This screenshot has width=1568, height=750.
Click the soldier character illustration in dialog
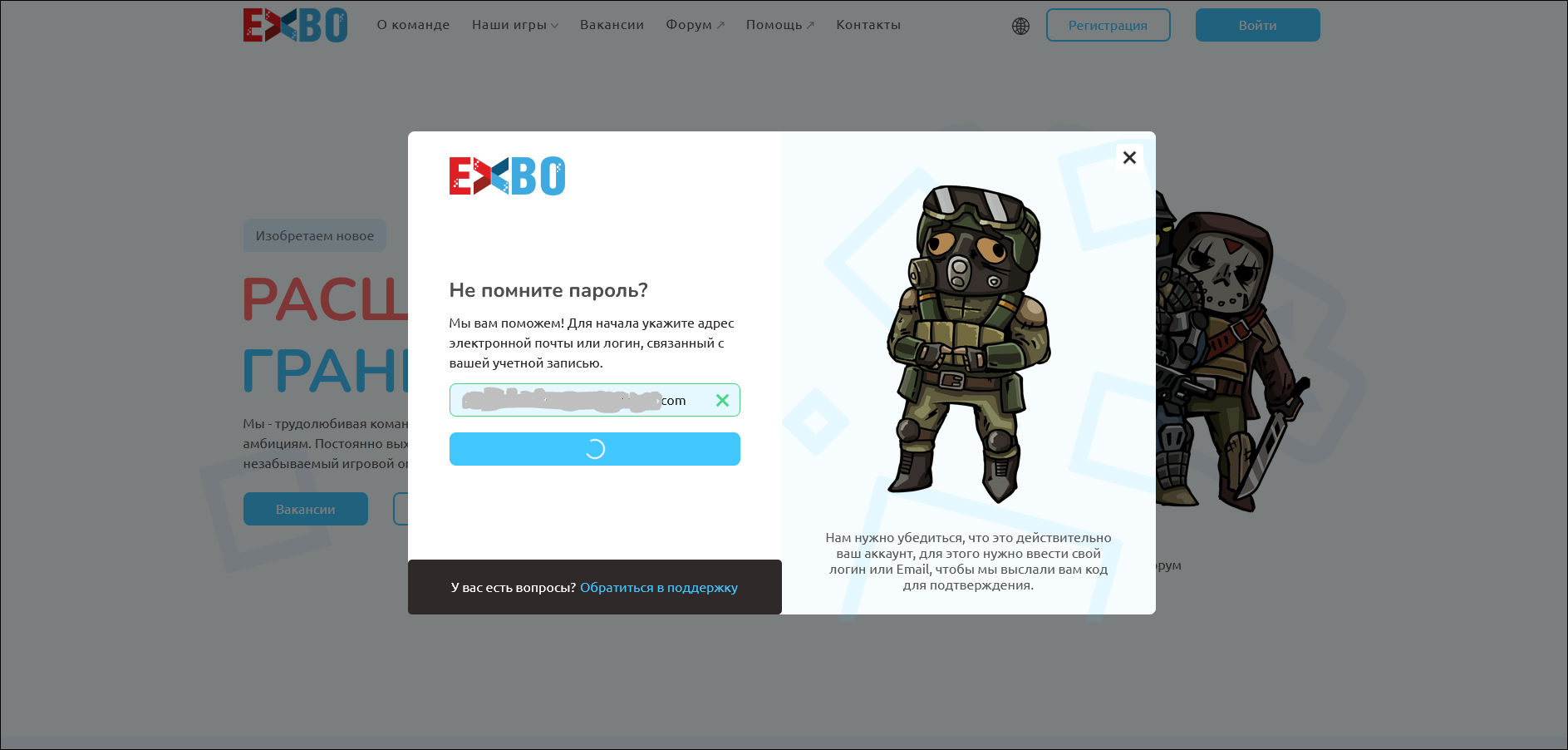968,343
